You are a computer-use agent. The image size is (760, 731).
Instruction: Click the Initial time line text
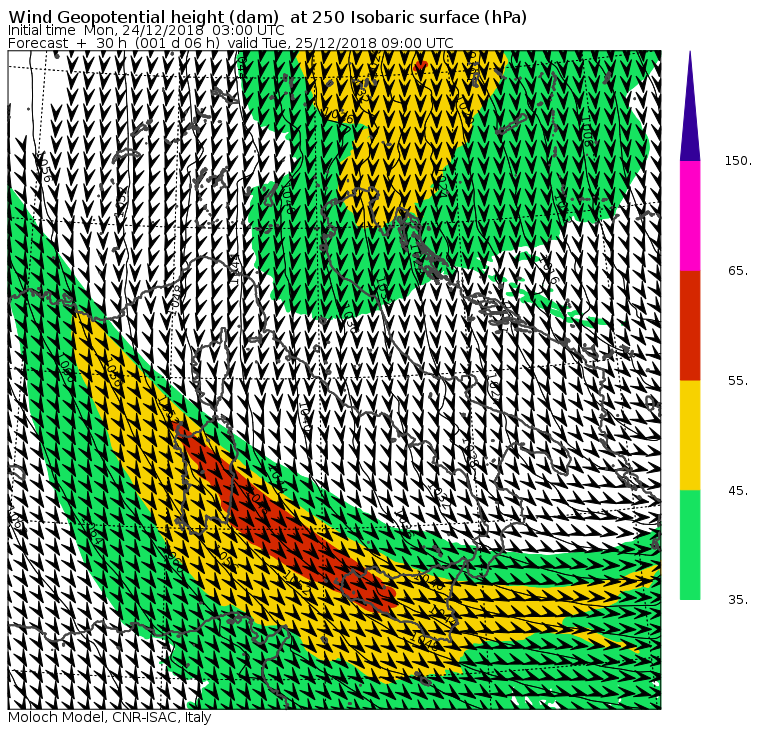coord(146,30)
